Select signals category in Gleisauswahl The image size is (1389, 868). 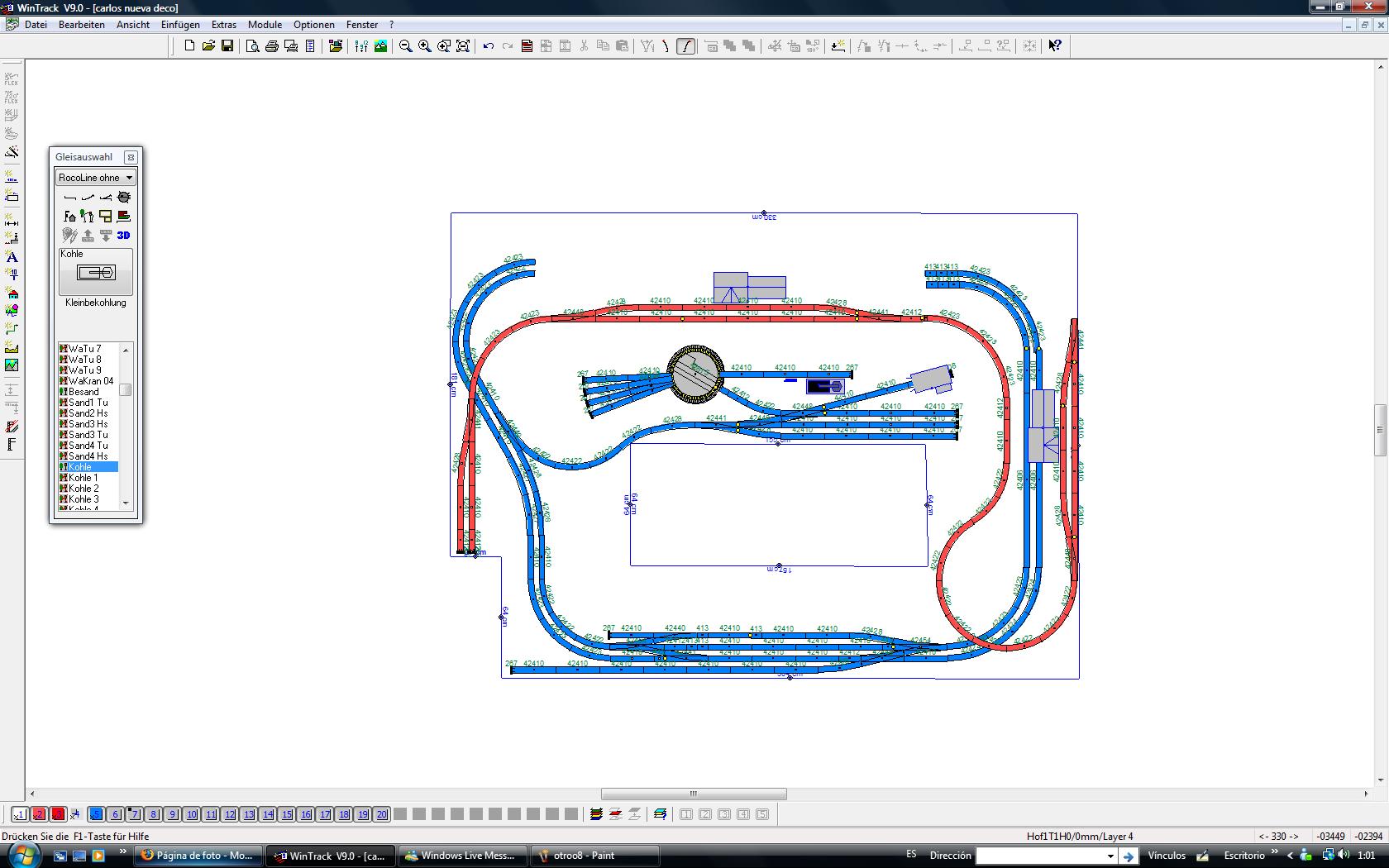pyautogui.click(x=88, y=217)
